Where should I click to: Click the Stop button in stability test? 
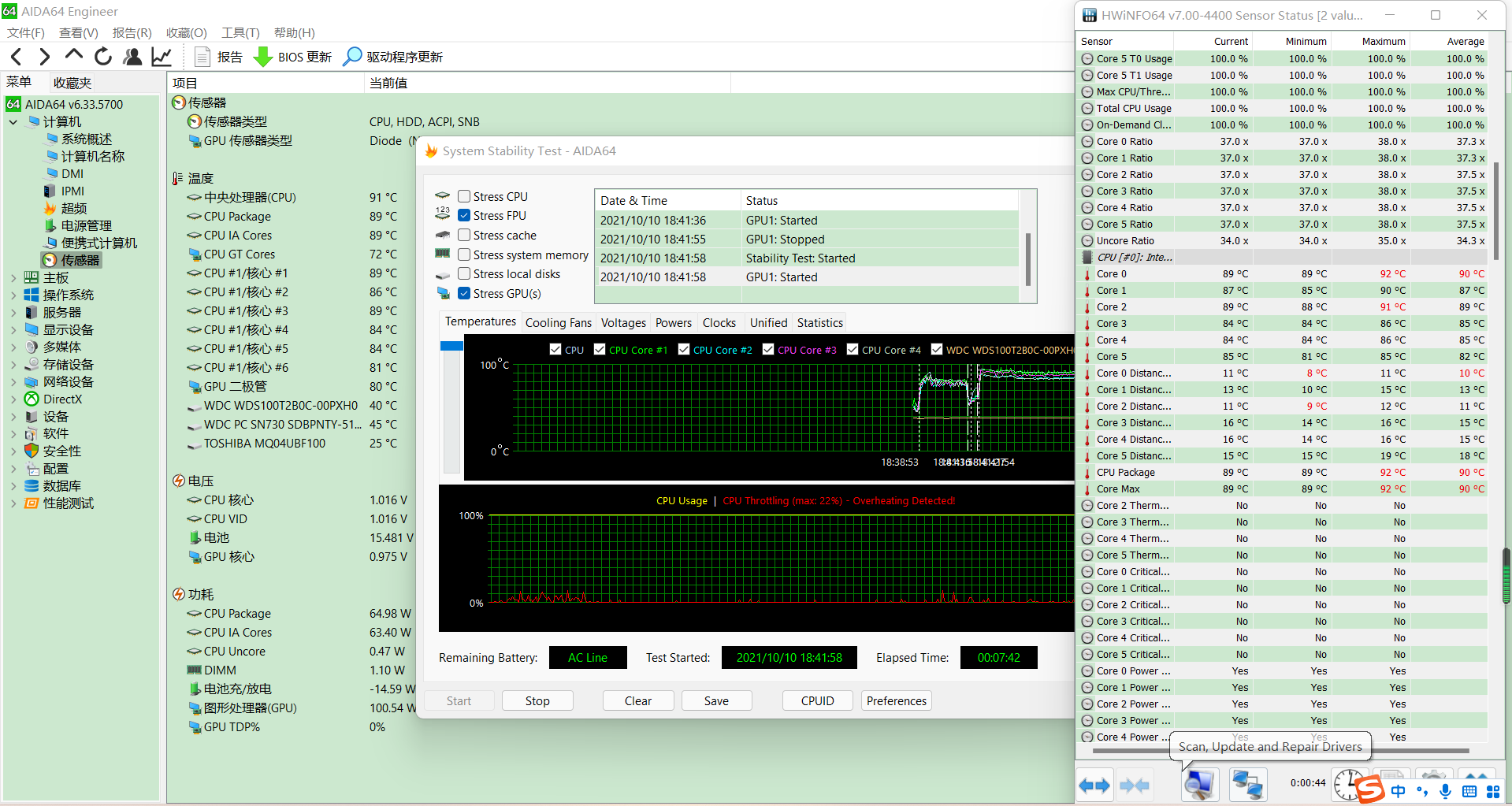[x=537, y=700]
